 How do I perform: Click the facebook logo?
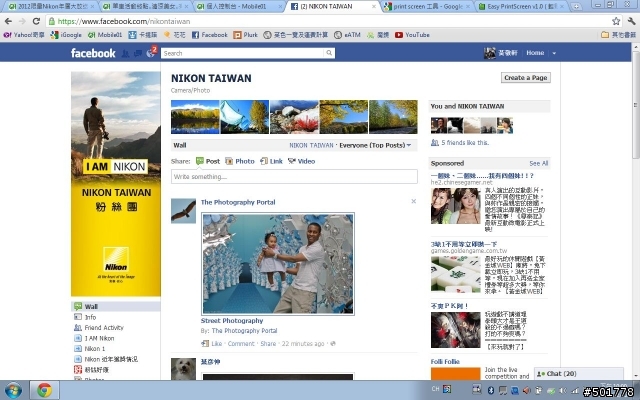[93, 53]
